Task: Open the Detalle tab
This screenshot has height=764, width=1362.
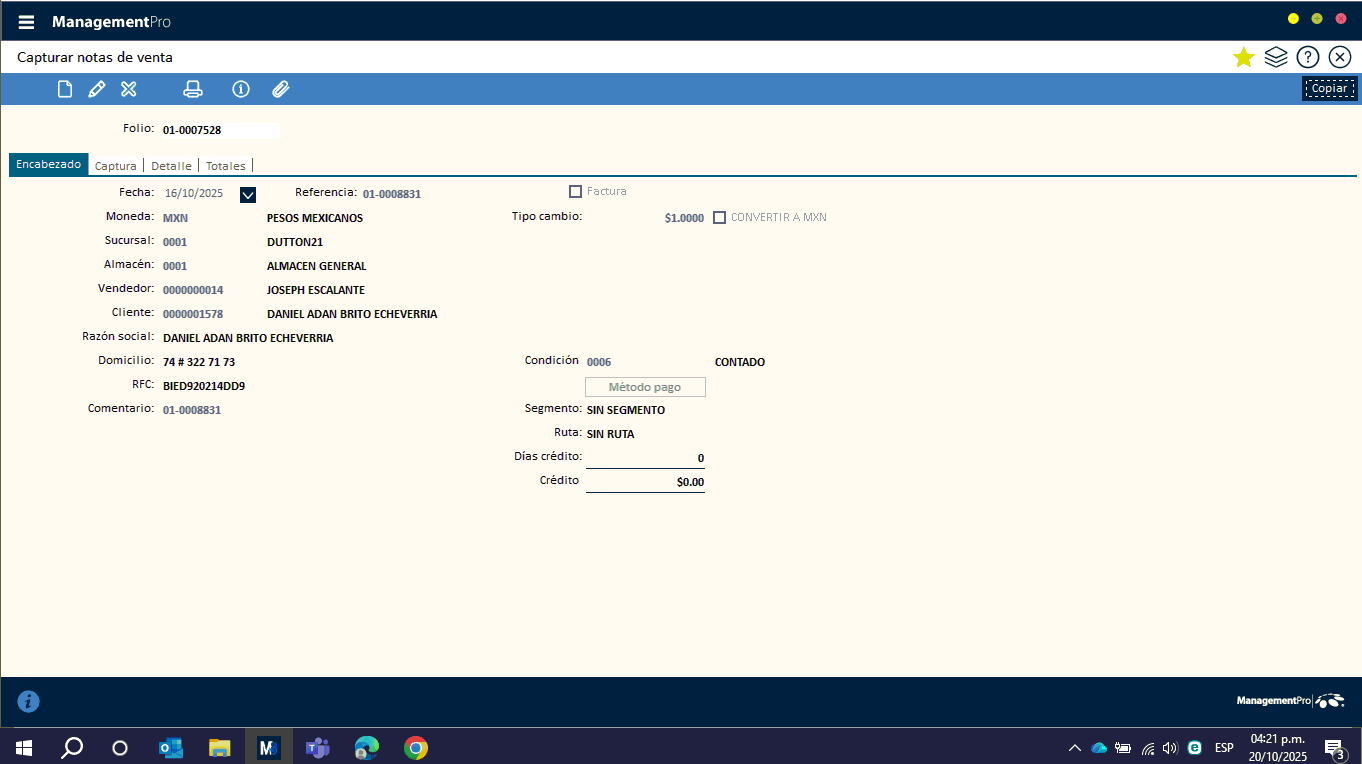Action: click(x=171, y=166)
